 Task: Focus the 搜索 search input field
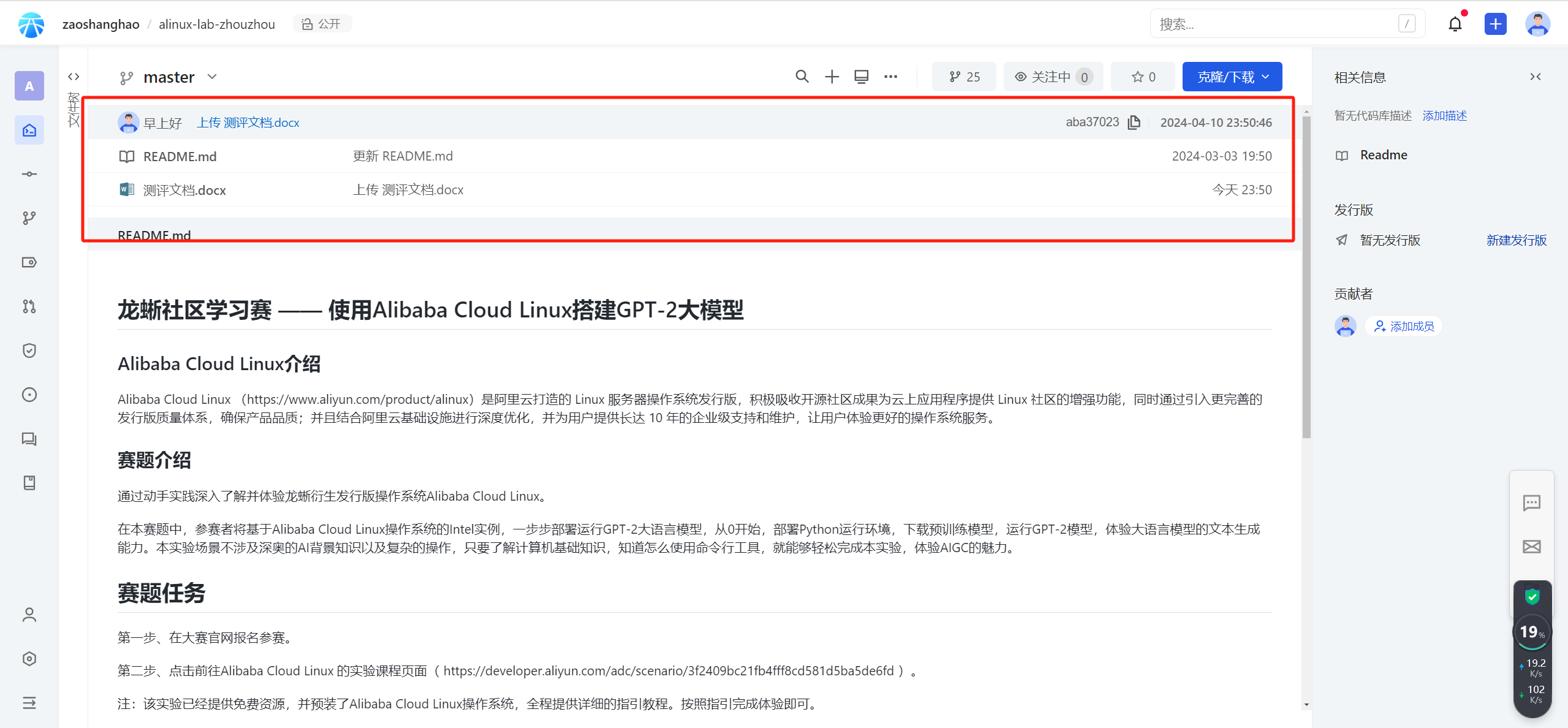click(1274, 24)
